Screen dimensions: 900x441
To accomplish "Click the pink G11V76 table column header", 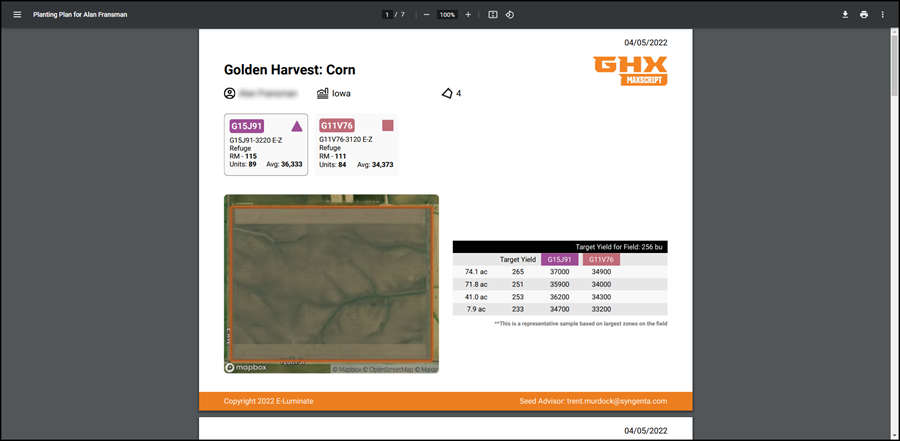I will click(x=602, y=260).
